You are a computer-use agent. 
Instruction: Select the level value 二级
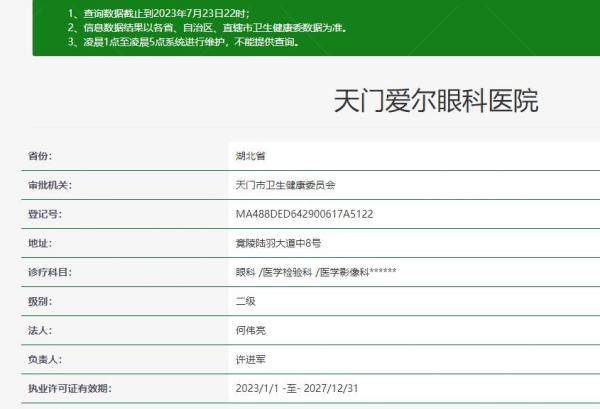tap(244, 301)
